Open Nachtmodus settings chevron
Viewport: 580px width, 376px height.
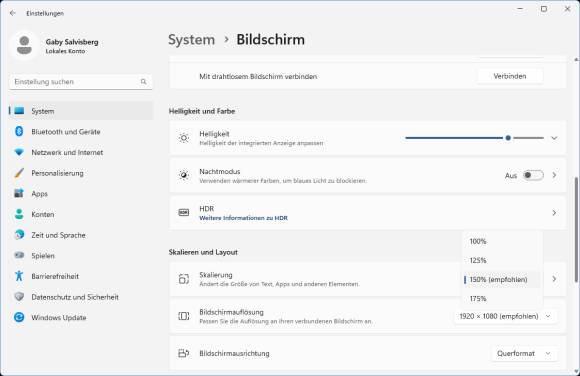[554, 175]
